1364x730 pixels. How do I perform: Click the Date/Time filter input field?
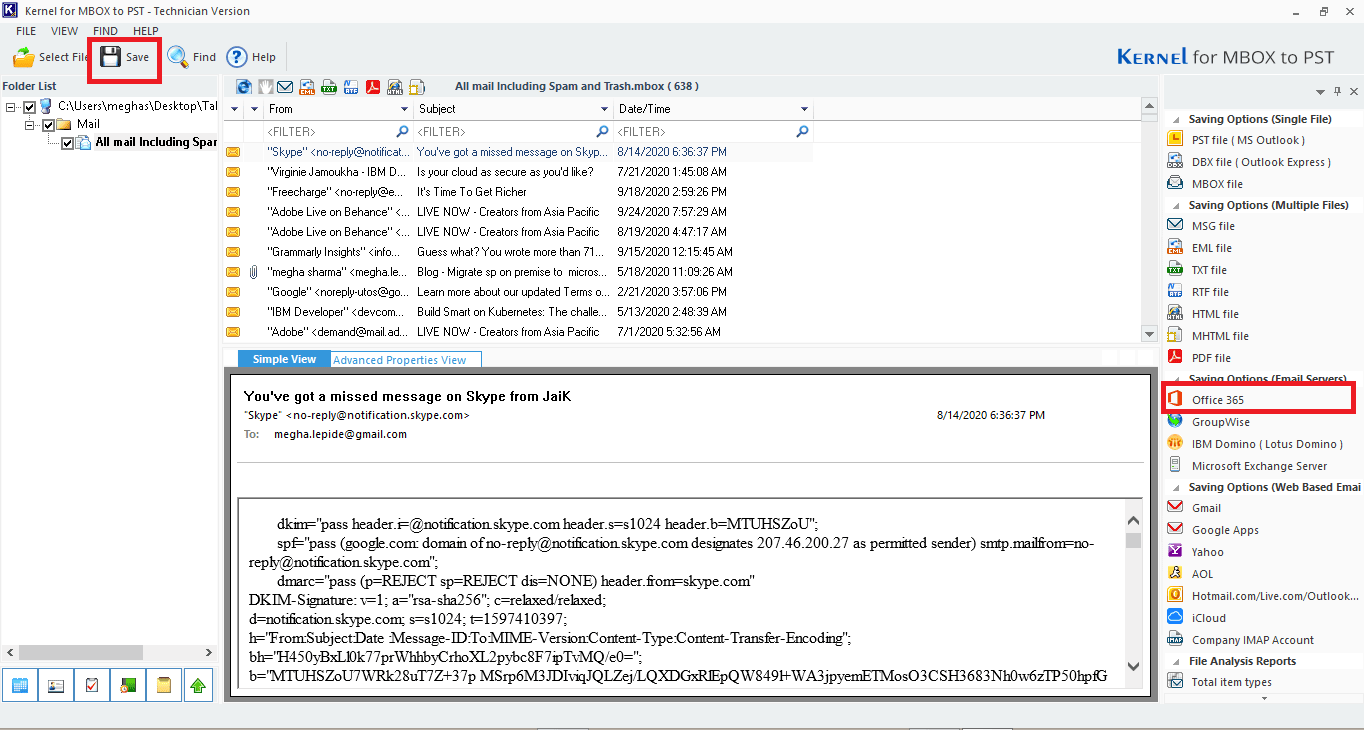pos(713,131)
